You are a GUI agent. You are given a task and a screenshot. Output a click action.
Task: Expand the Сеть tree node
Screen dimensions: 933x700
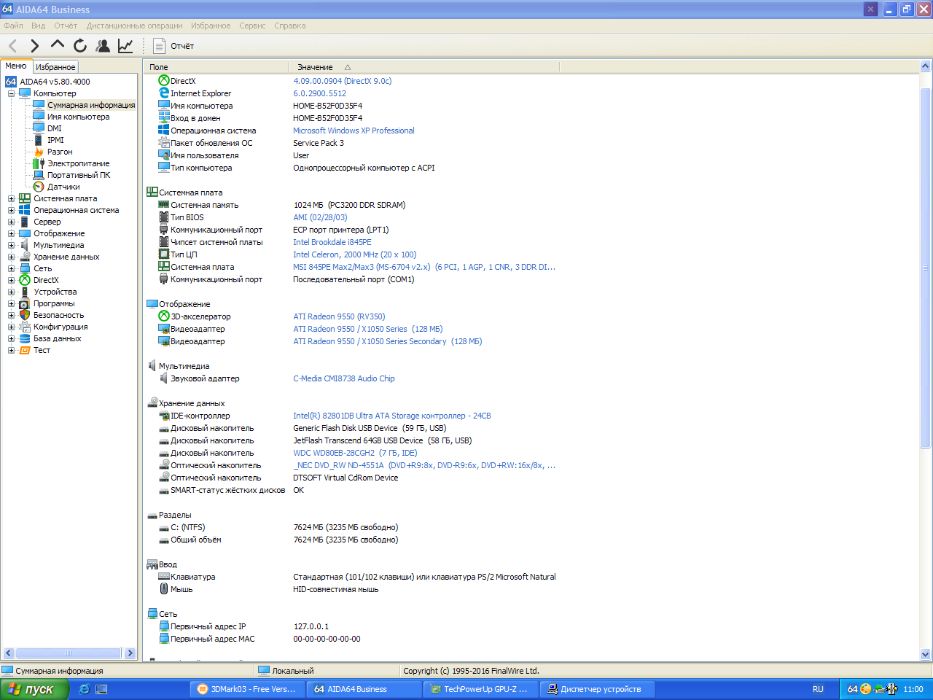pyautogui.click(x=11, y=268)
